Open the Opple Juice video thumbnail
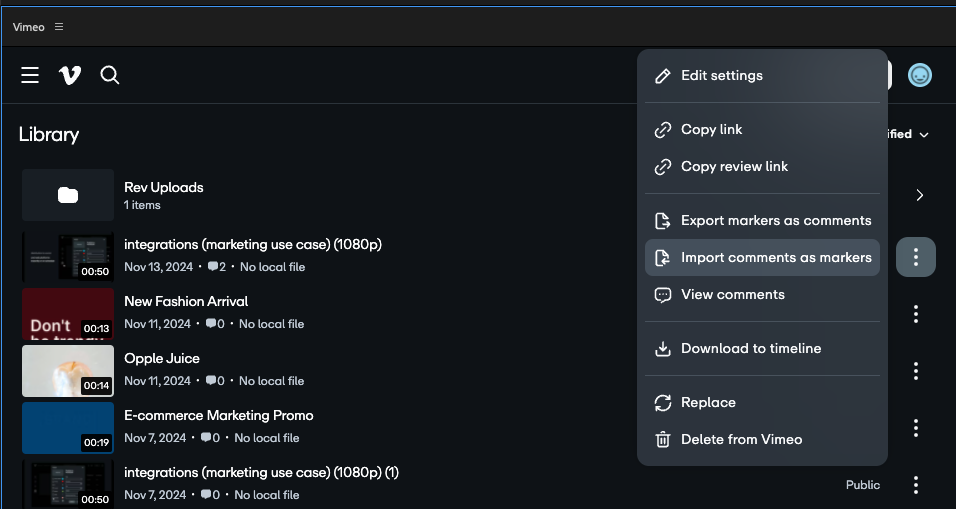The height and width of the screenshot is (509, 956). pos(68,371)
